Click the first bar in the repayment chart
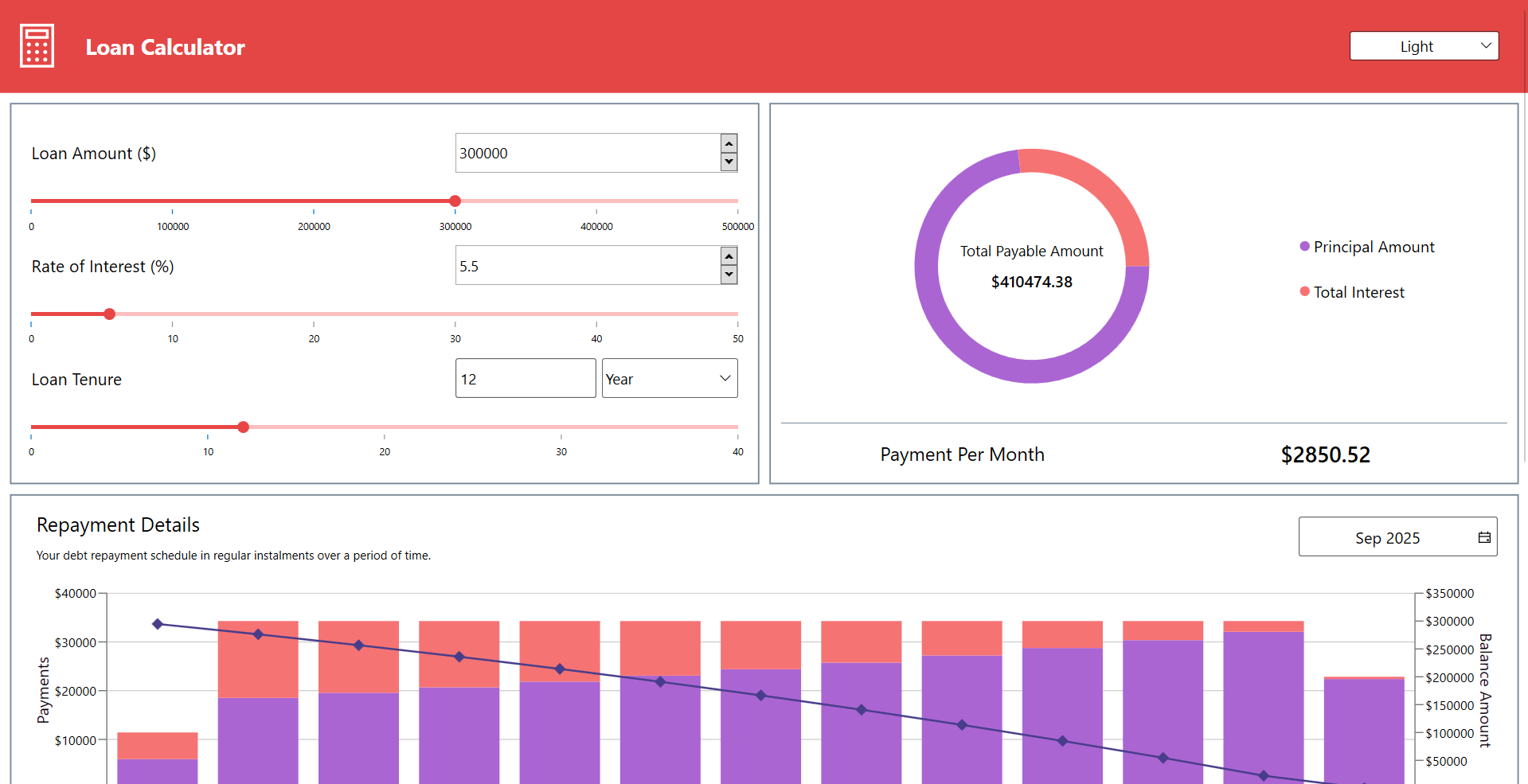Image resolution: width=1528 pixels, height=784 pixels. point(156,756)
